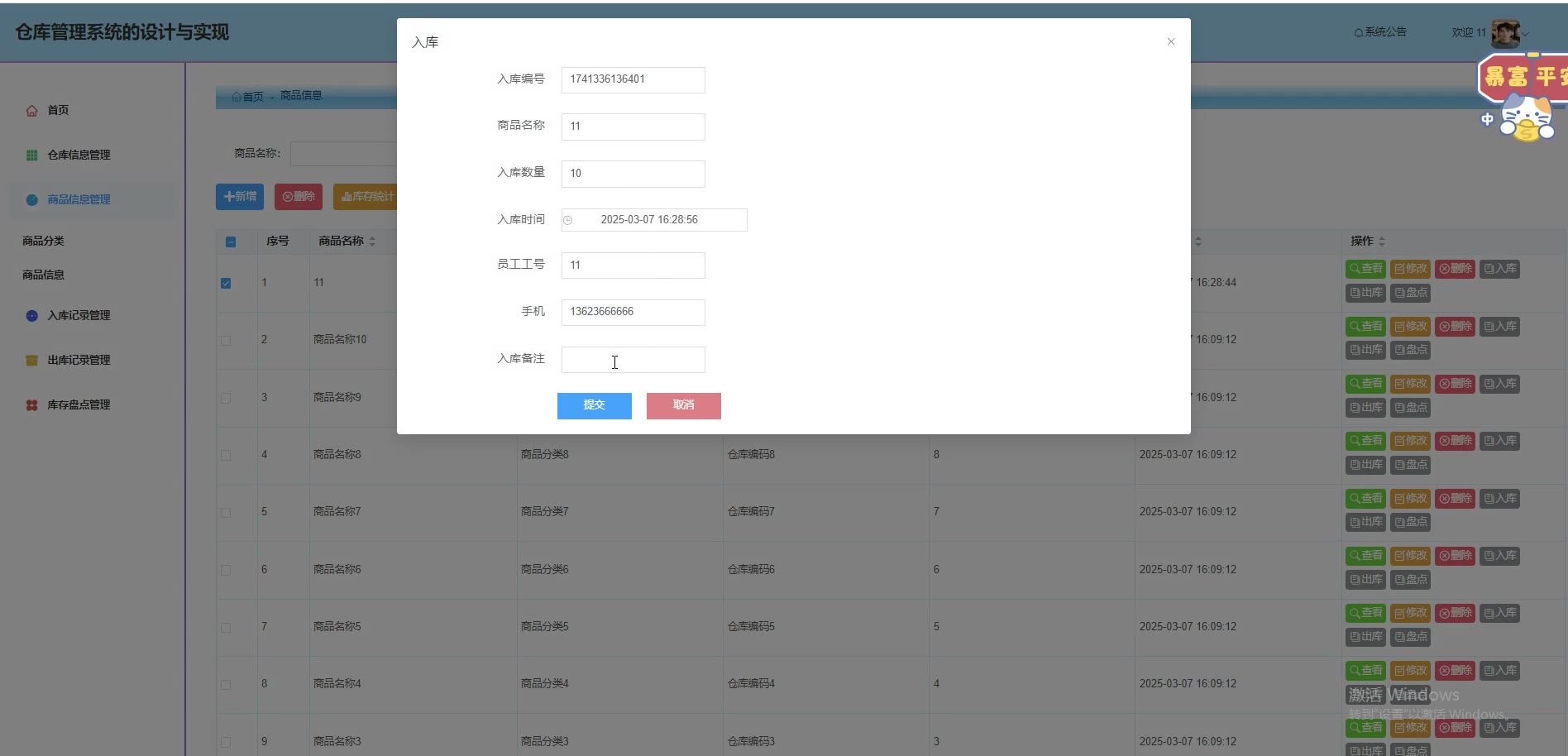This screenshot has height=756, width=1568.
Task: Submit the 入库 form with 提交
Action: pyautogui.click(x=595, y=405)
